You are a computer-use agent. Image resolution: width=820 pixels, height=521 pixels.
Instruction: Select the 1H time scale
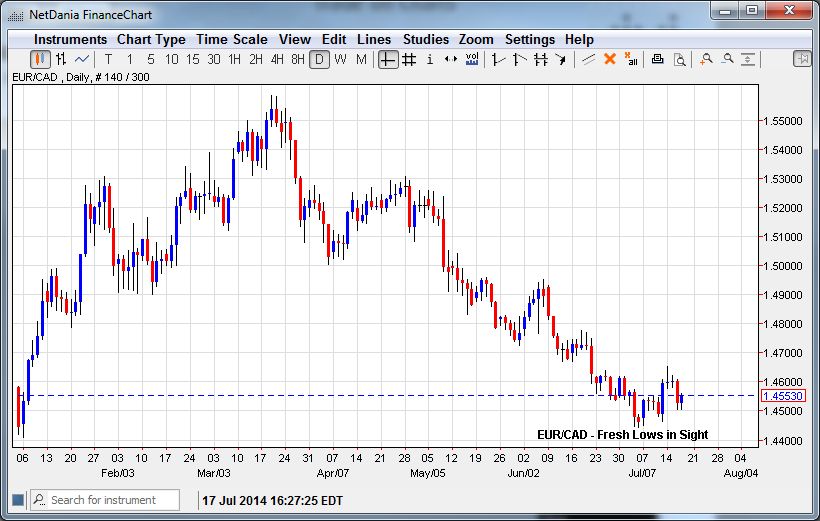(x=234, y=60)
